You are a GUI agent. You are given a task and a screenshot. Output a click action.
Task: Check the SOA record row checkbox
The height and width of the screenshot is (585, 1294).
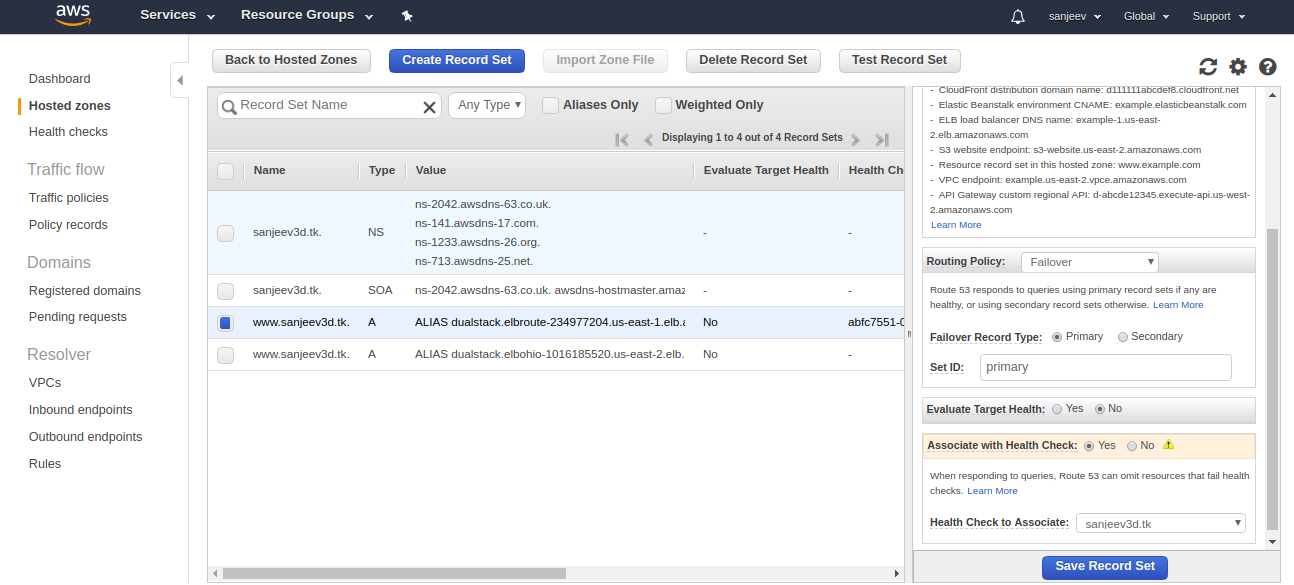[225, 291]
